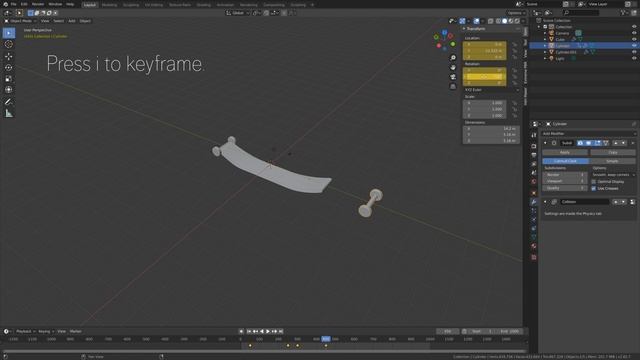Open the Render properties tab
This screenshot has height=360, width=640.
click(x=534, y=146)
